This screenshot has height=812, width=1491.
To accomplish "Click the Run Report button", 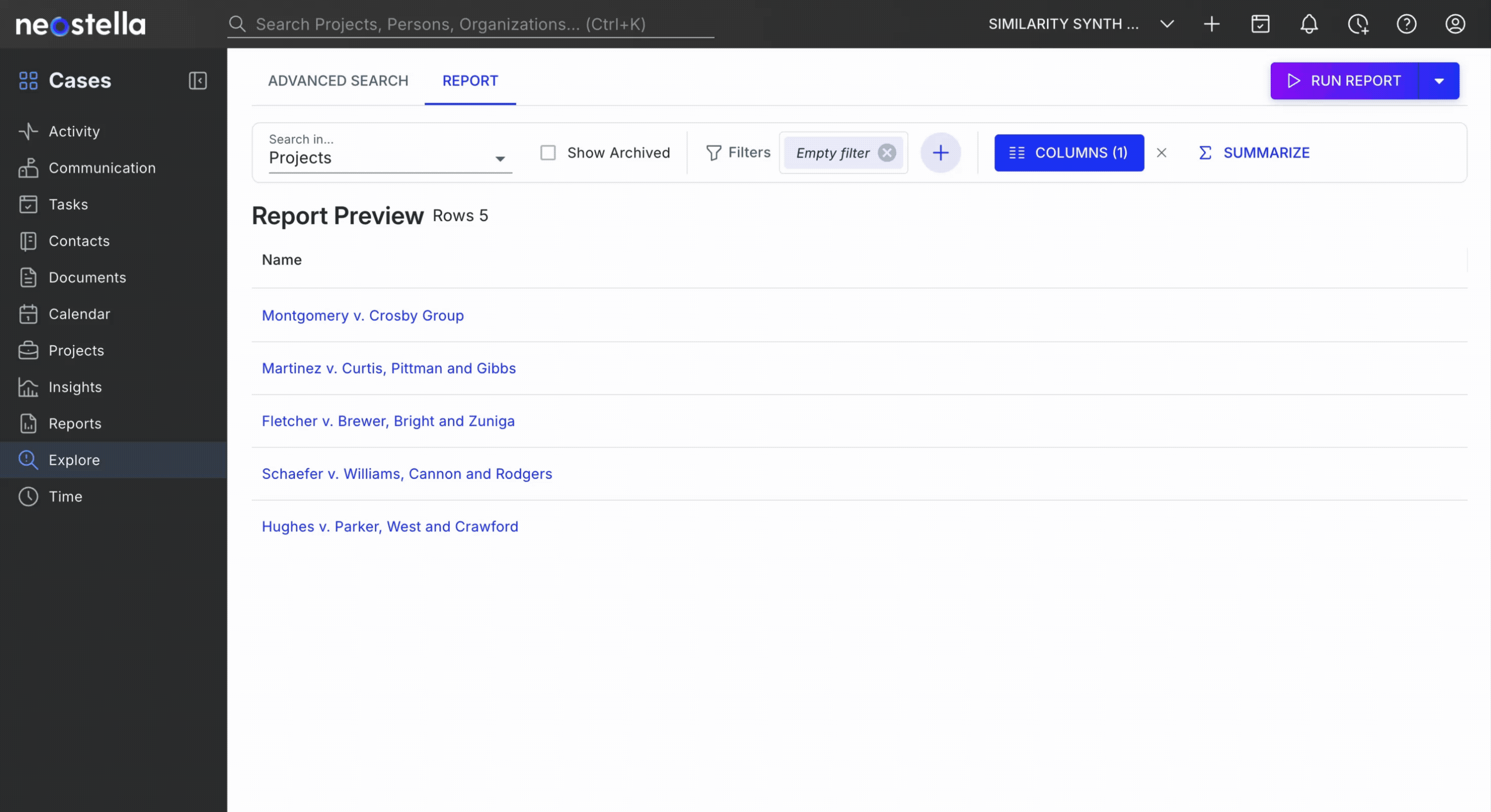I will click(1344, 81).
